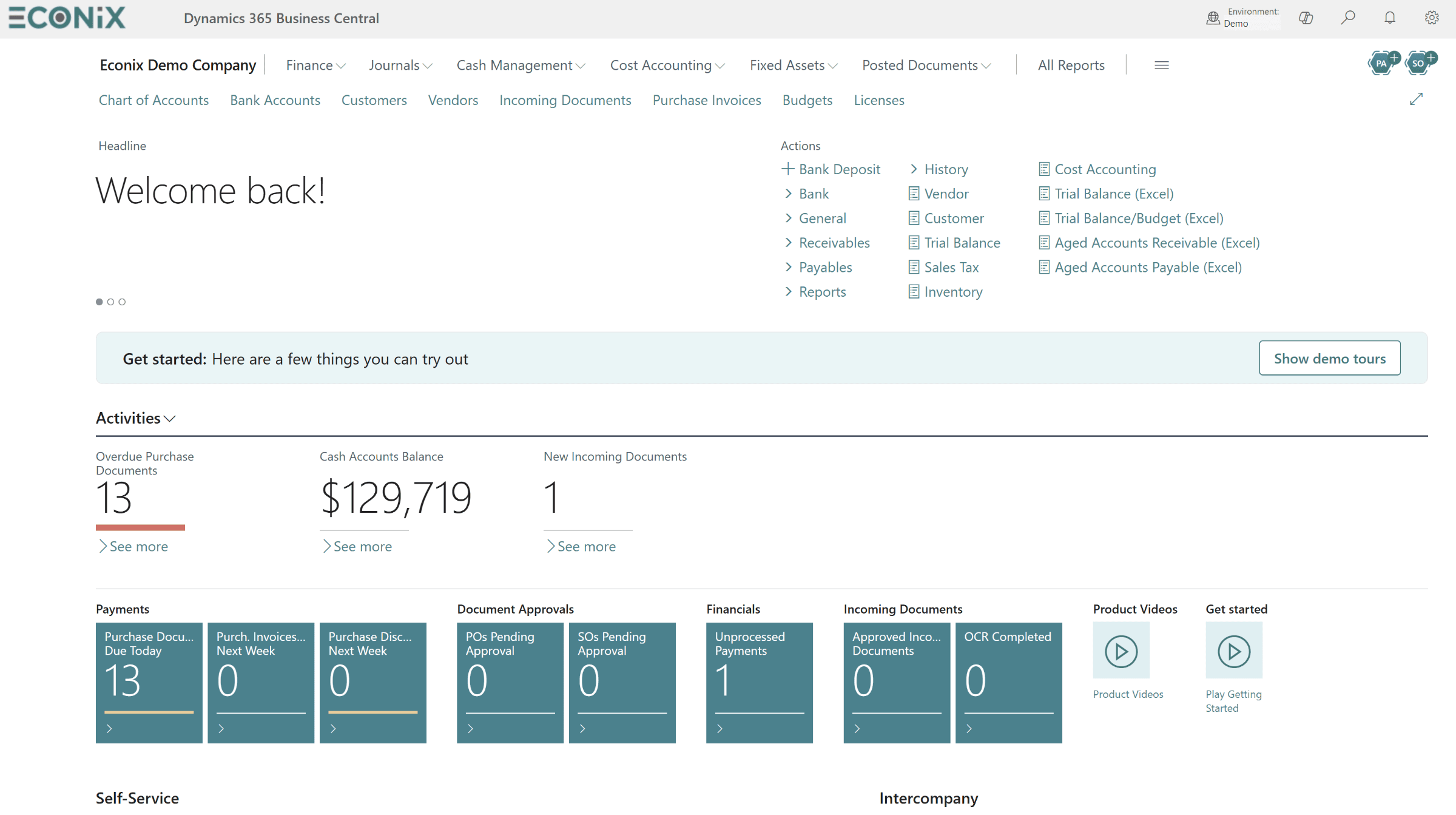Switch to the second headline dot
1456x815 pixels.
110,302
